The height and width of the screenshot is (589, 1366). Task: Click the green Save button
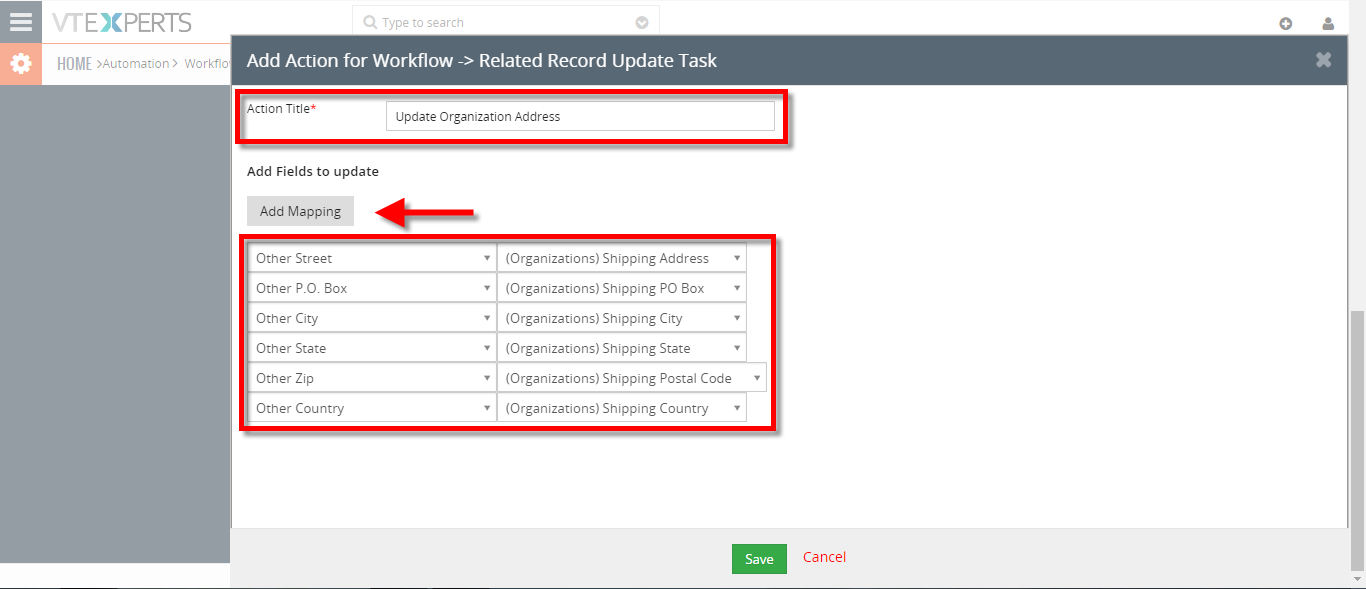click(759, 559)
